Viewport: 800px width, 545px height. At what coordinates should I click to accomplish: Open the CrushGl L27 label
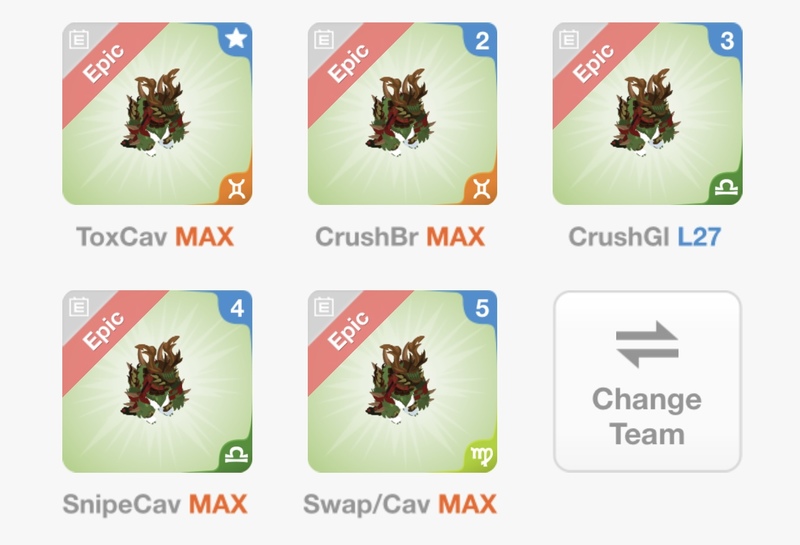pos(645,237)
